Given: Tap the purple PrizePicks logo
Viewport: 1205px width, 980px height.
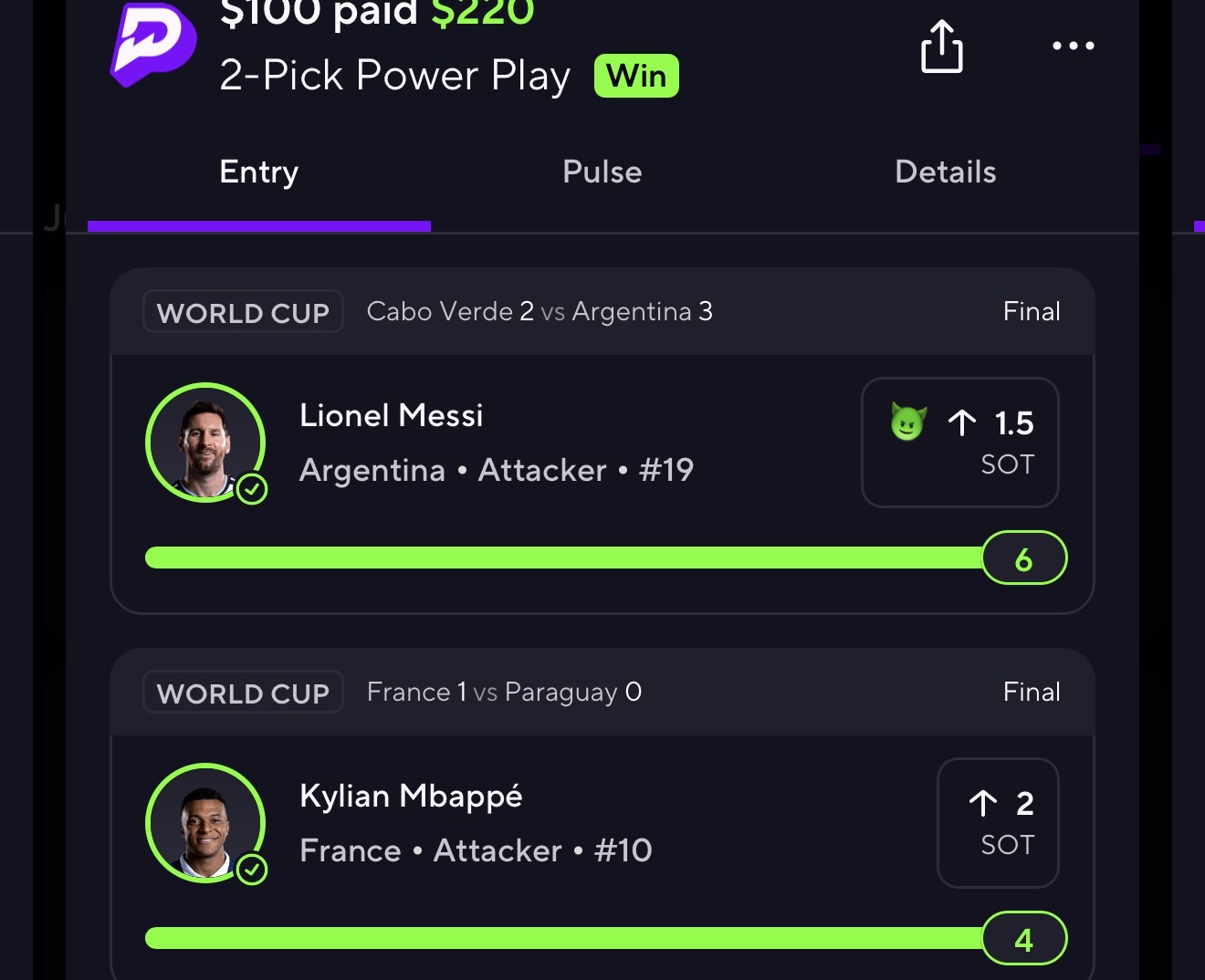Looking at the screenshot, I should click(x=153, y=45).
